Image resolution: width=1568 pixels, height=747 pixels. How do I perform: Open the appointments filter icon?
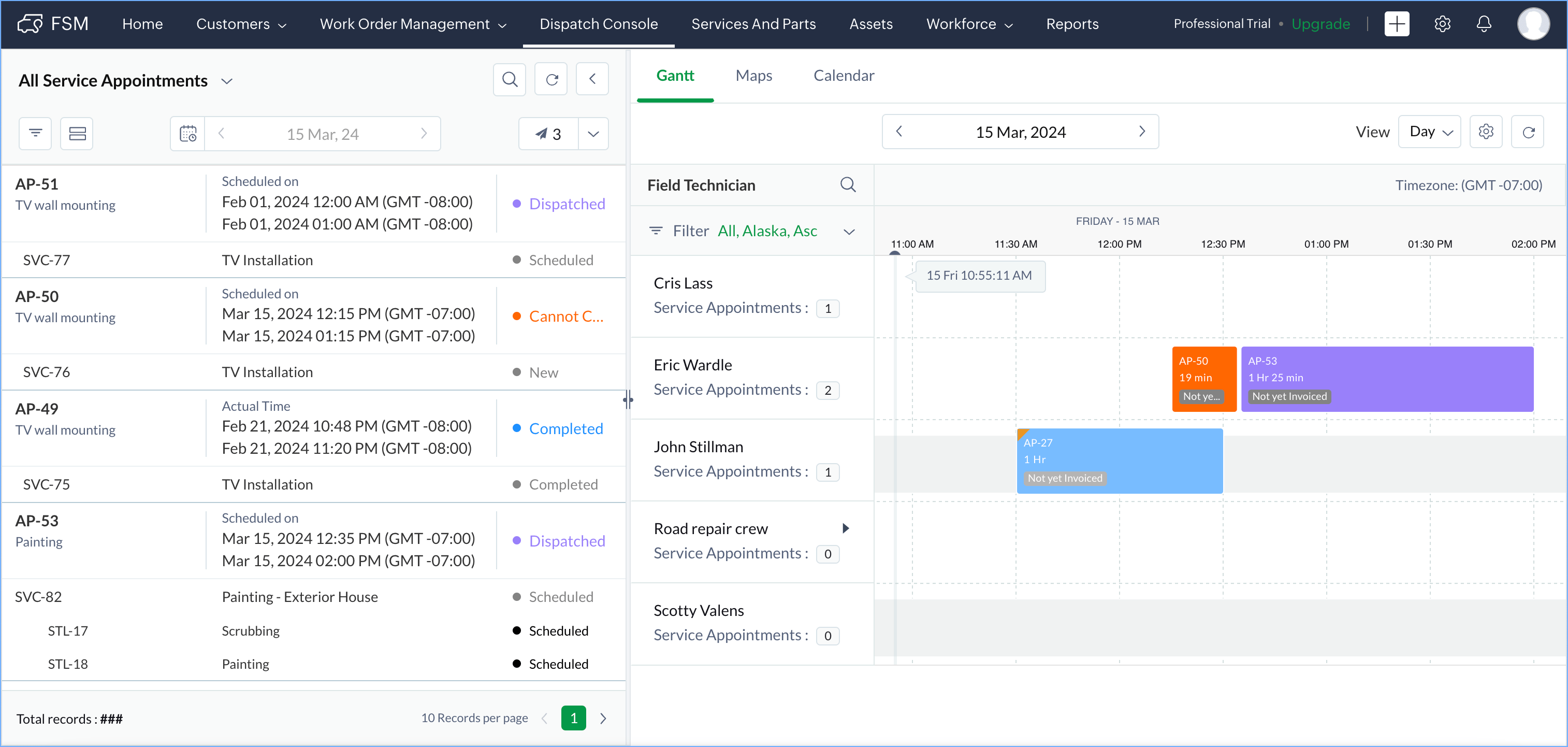(35, 133)
